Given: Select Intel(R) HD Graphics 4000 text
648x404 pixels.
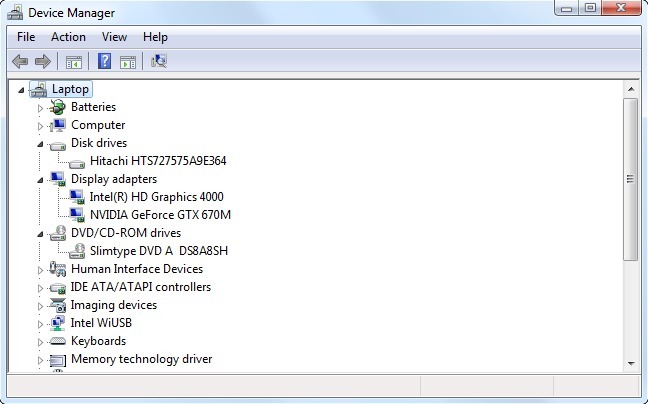Looking at the screenshot, I should pyautogui.click(x=157, y=197).
